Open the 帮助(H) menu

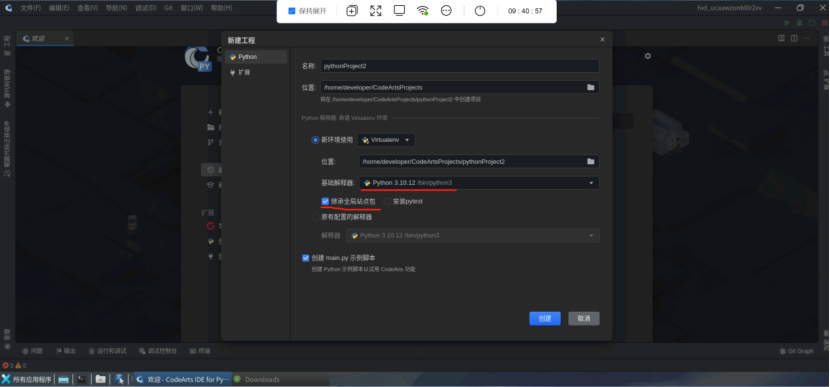pos(221,8)
